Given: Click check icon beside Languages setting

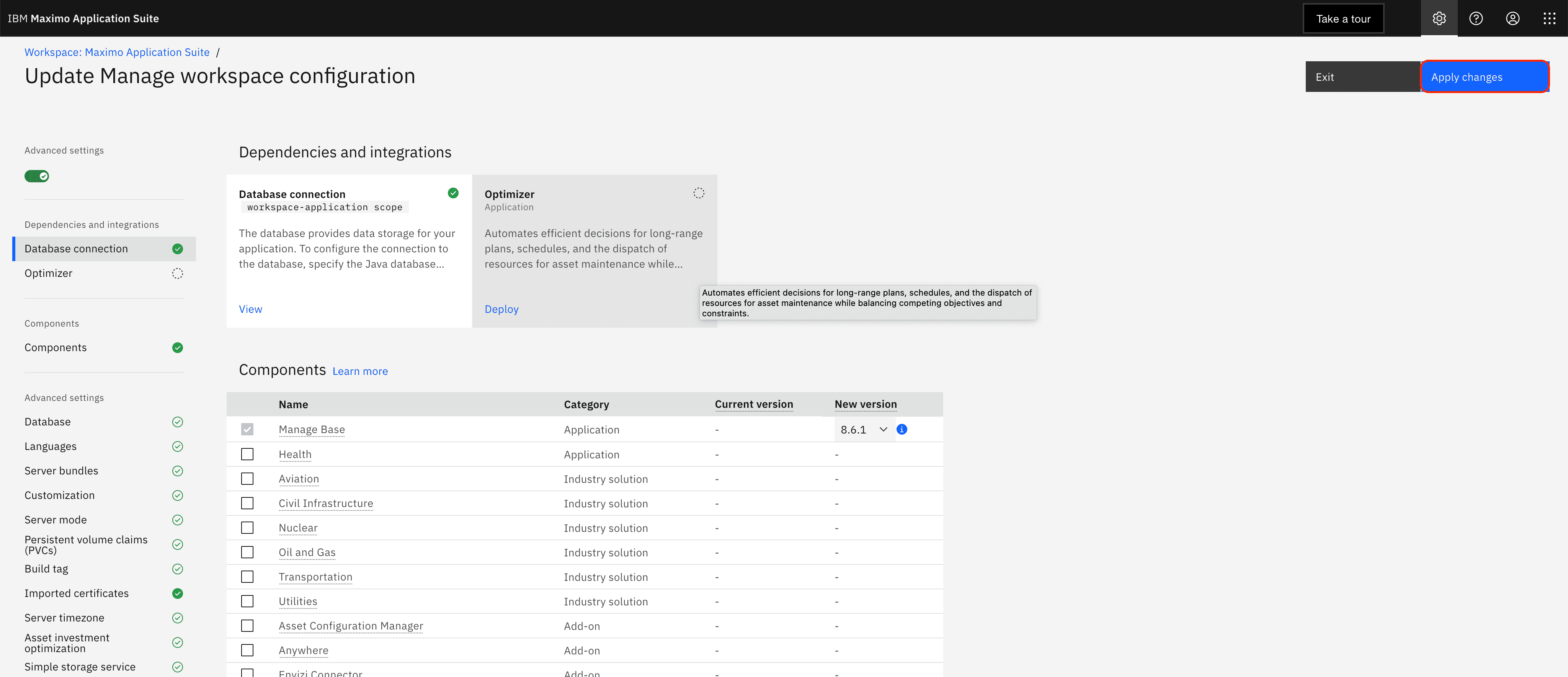Looking at the screenshot, I should pos(177,446).
